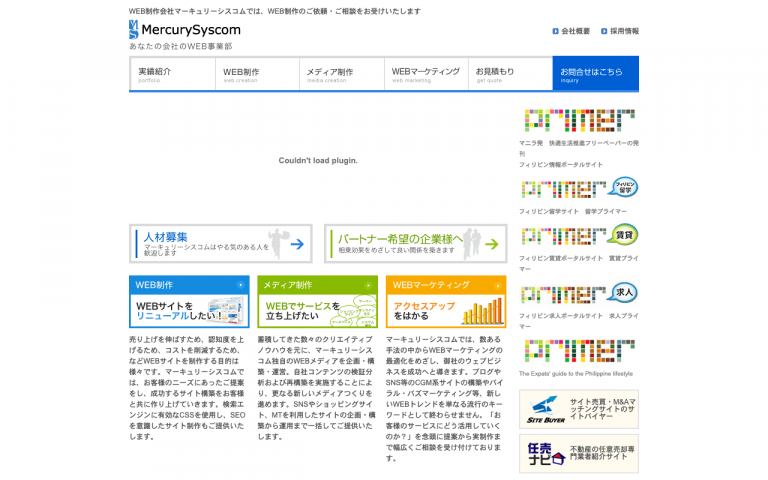Screen dimensions: 768x480
Task: Open the お問合せはこちら inquiry menu item
Action: [x=596, y=73]
